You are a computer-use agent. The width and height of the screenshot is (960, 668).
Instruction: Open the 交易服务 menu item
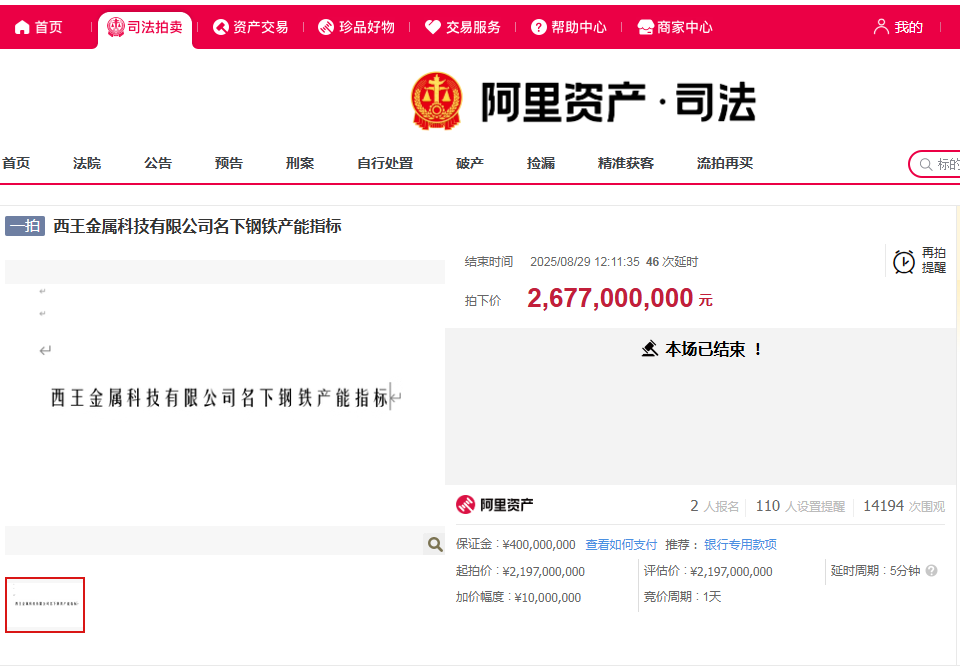click(473, 27)
